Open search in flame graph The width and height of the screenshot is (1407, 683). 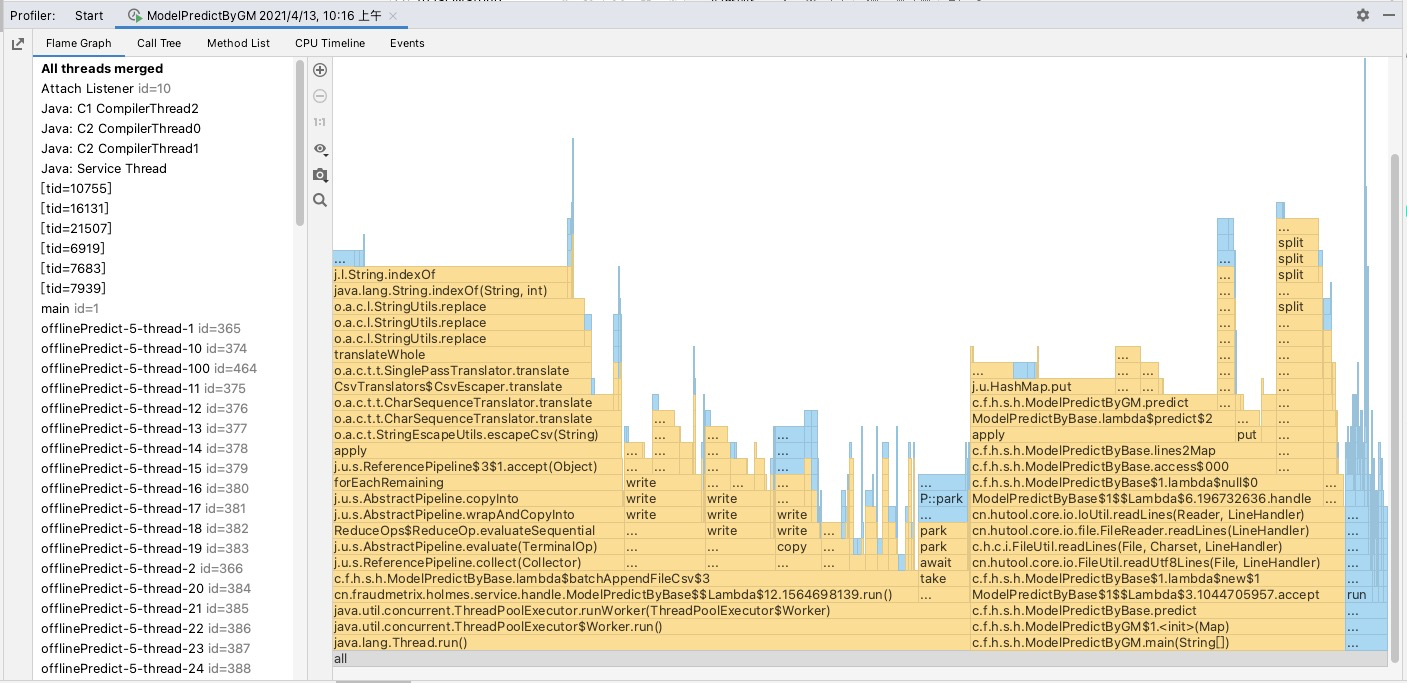click(320, 200)
